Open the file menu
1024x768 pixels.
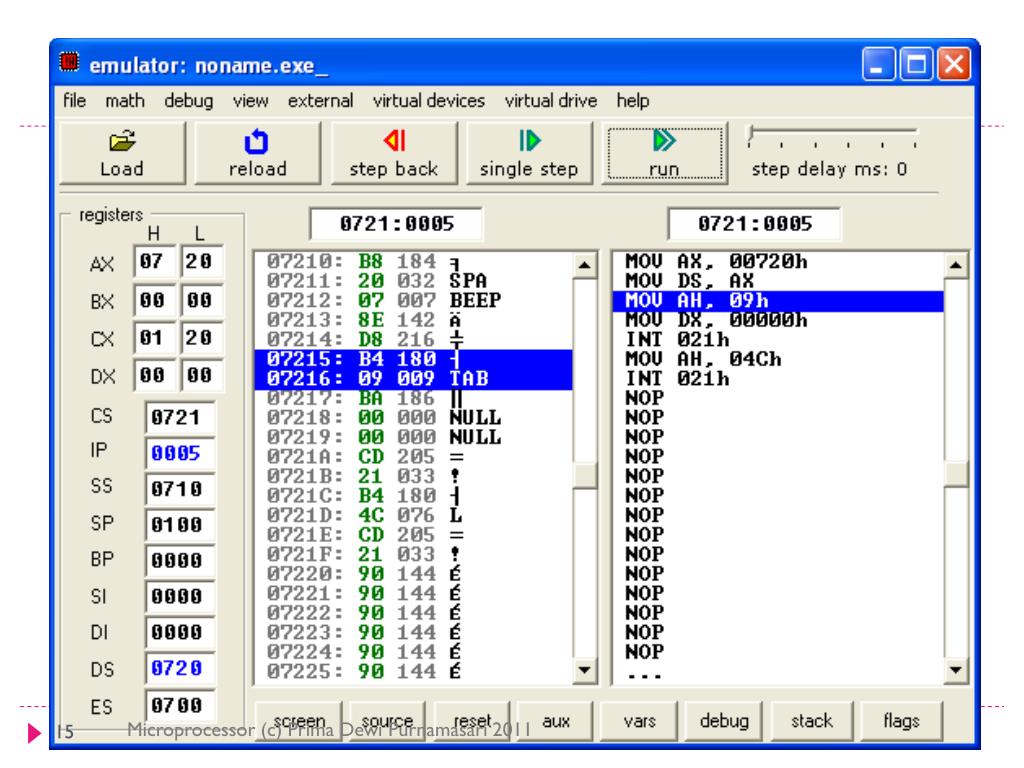[x=74, y=101]
